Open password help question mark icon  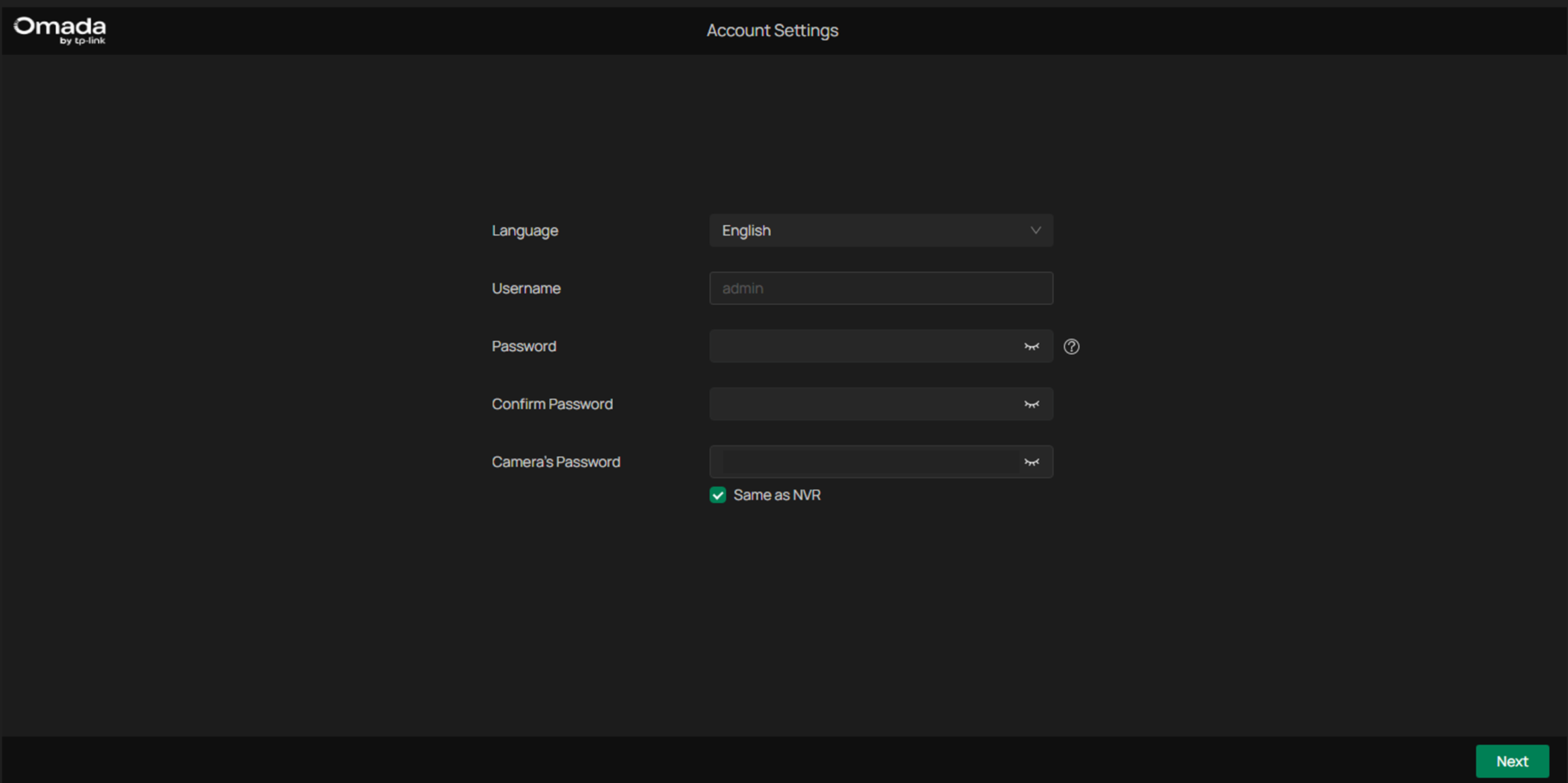[1072, 347]
